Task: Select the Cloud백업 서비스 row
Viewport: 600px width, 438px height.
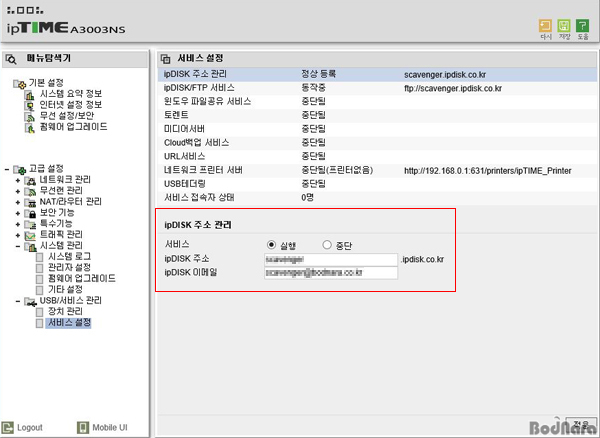Action: coord(377,143)
